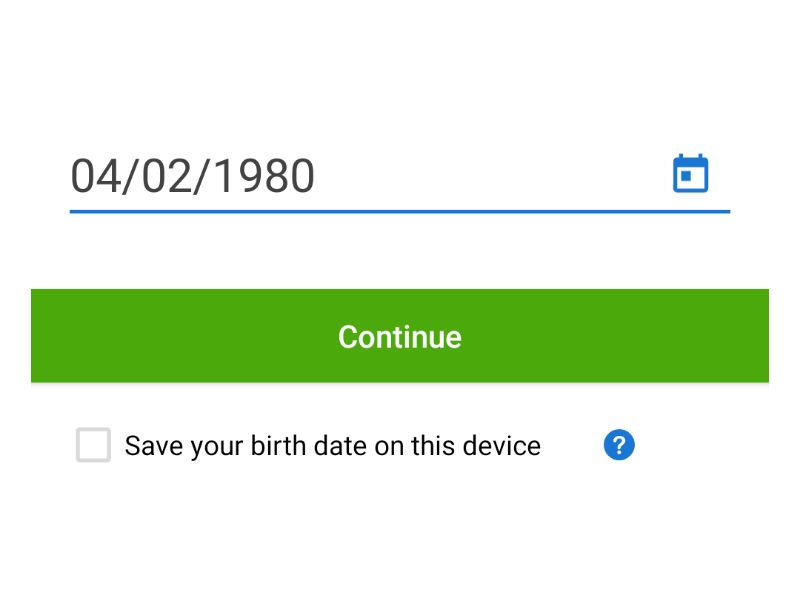The height and width of the screenshot is (590, 800).
Task: Pick a date using the calendar icon
Action: [x=690, y=174]
